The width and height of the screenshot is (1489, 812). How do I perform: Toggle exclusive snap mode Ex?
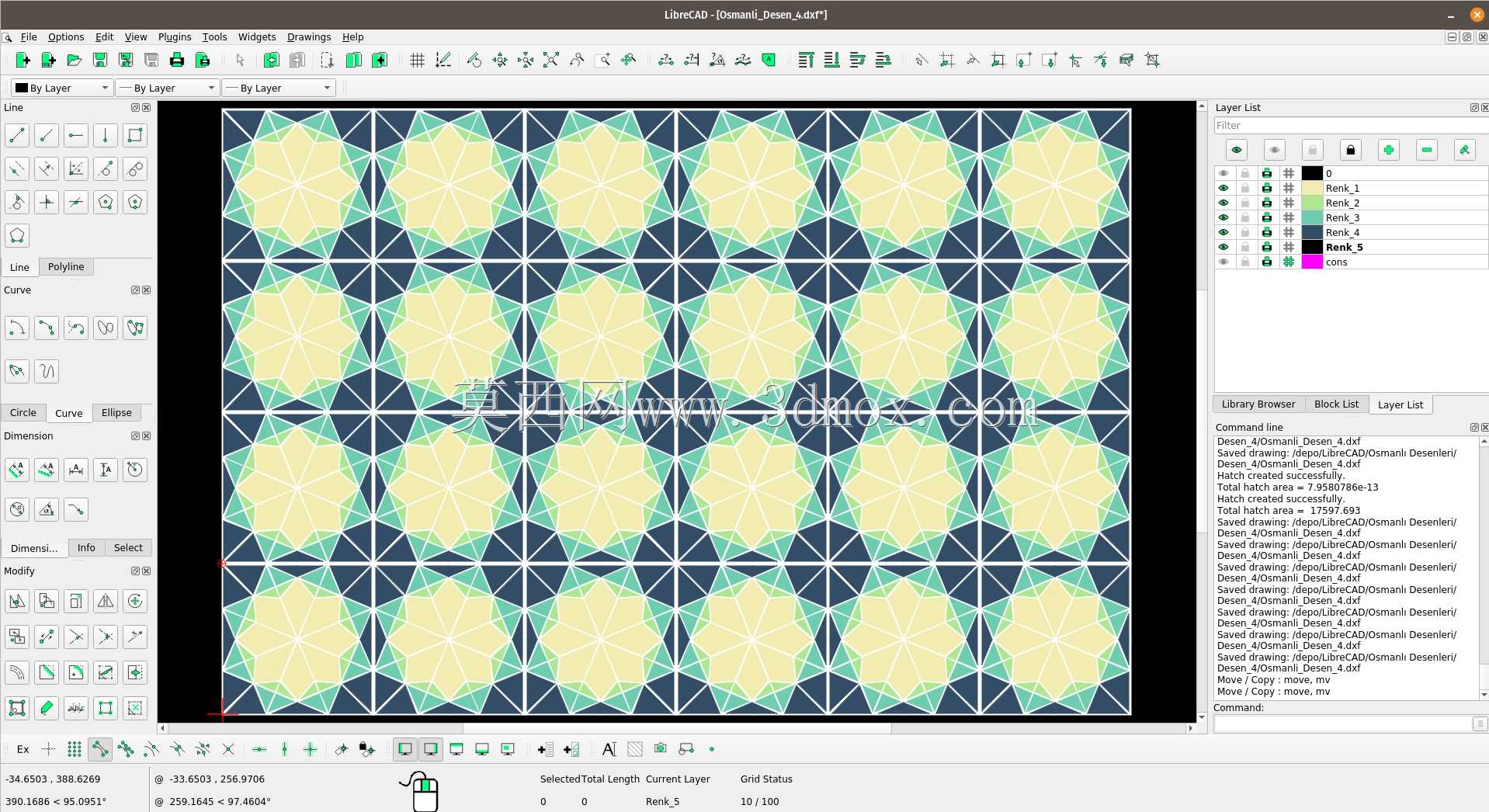(23, 749)
